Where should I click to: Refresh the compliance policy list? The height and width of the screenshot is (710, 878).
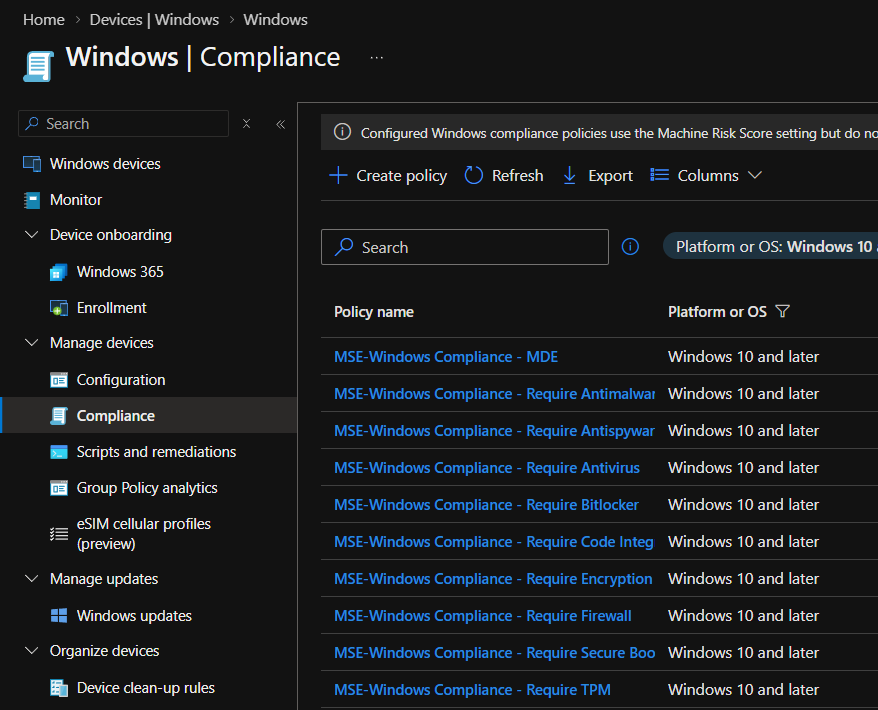(x=504, y=175)
